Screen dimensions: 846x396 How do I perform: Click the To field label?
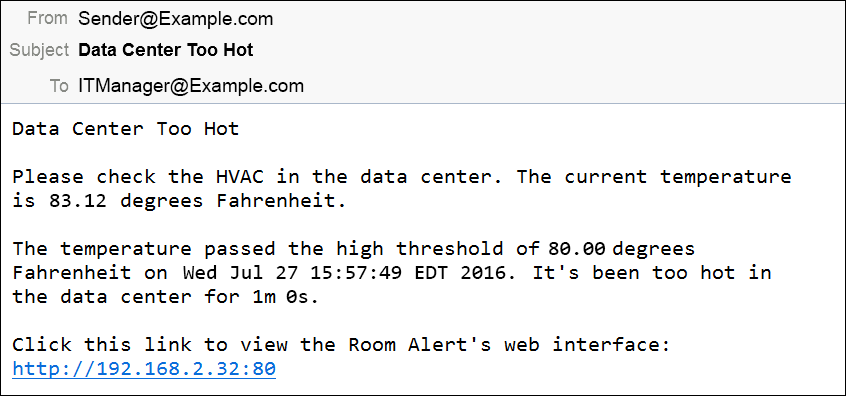[59, 86]
